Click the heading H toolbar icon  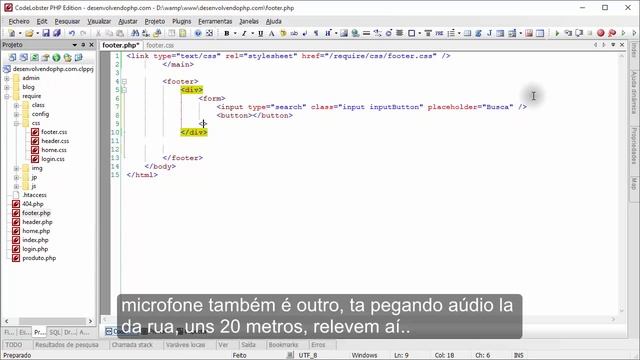[328, 33]
